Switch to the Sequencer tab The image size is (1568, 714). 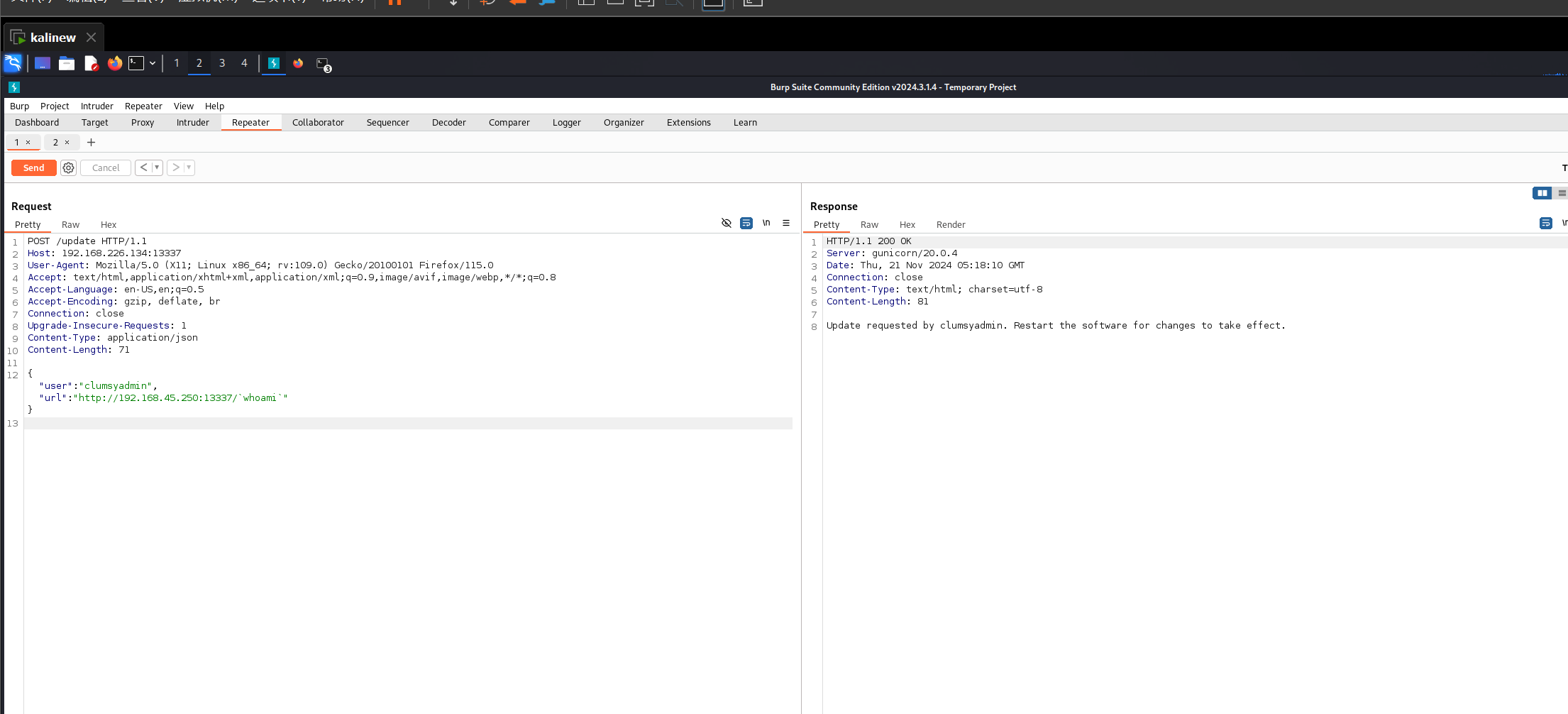(388, 122)
